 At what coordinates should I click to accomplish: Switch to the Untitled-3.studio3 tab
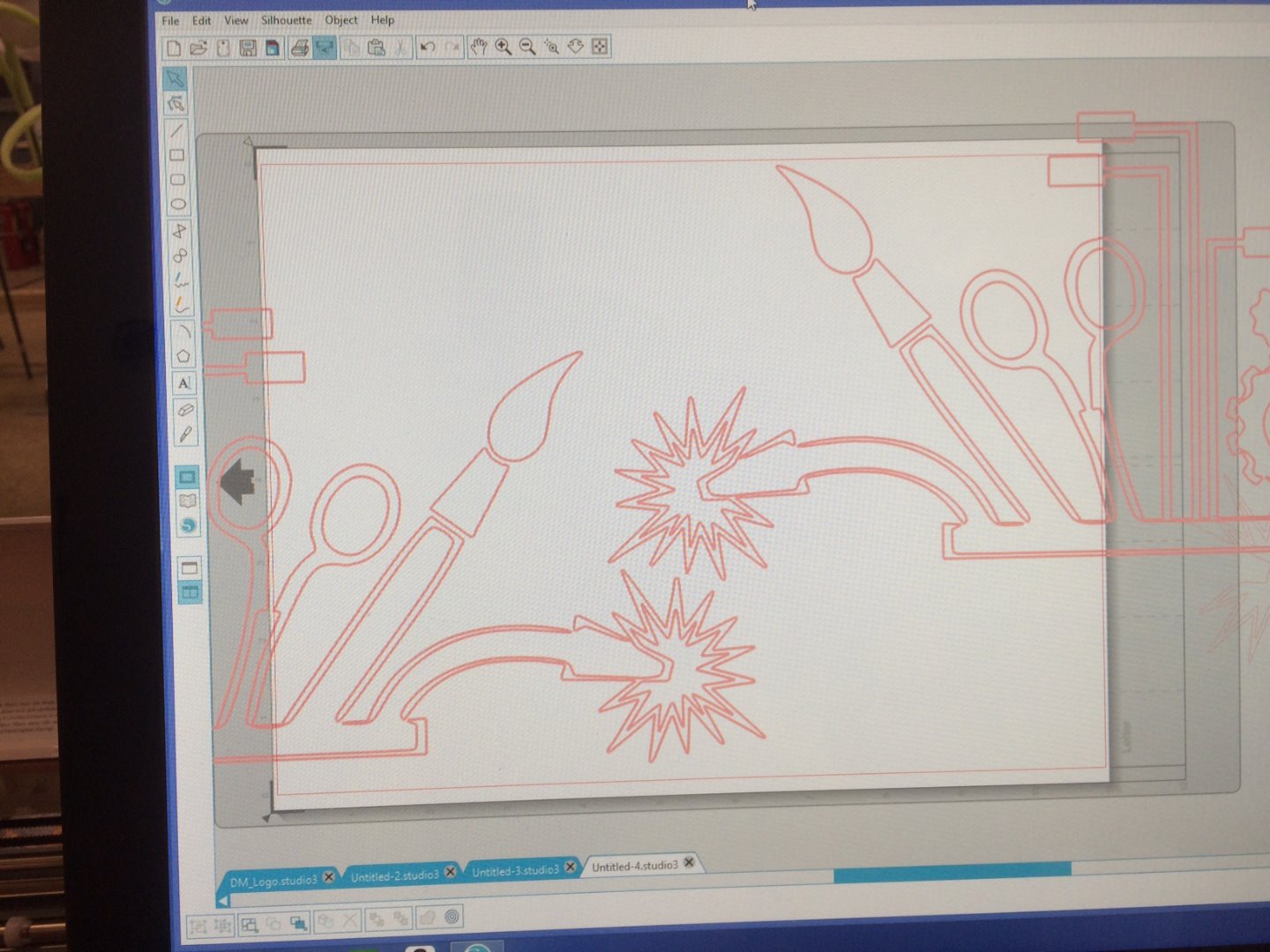click(515, 871)
